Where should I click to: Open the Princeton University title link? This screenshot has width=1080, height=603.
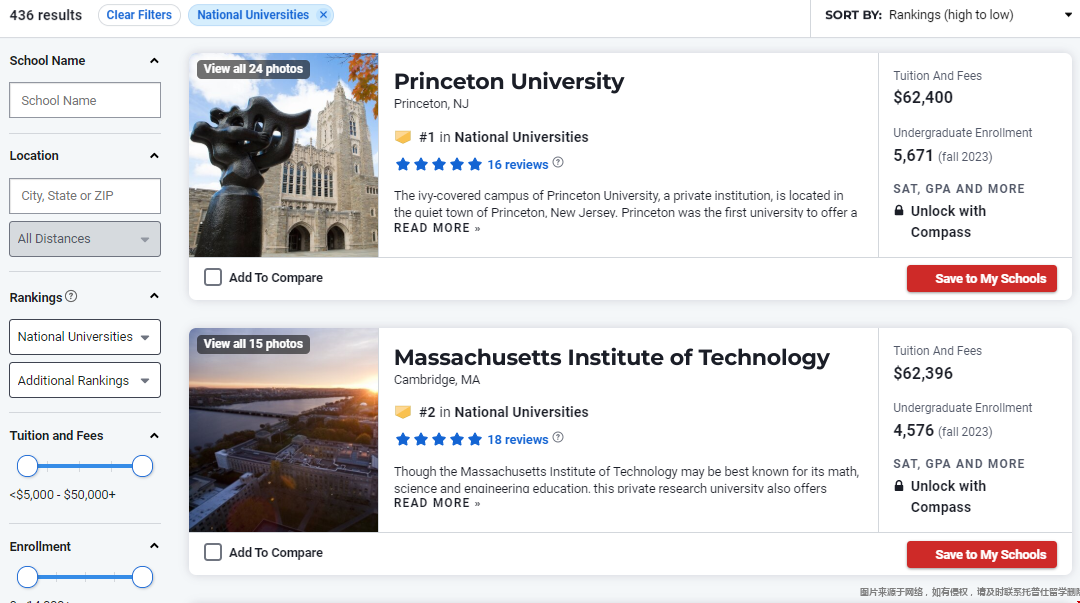click(x=509, y=81)
